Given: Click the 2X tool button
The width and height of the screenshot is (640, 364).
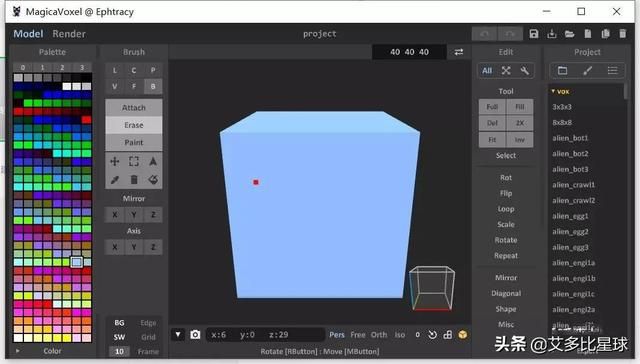Looking at the screenshot, I should coord(520,123).
